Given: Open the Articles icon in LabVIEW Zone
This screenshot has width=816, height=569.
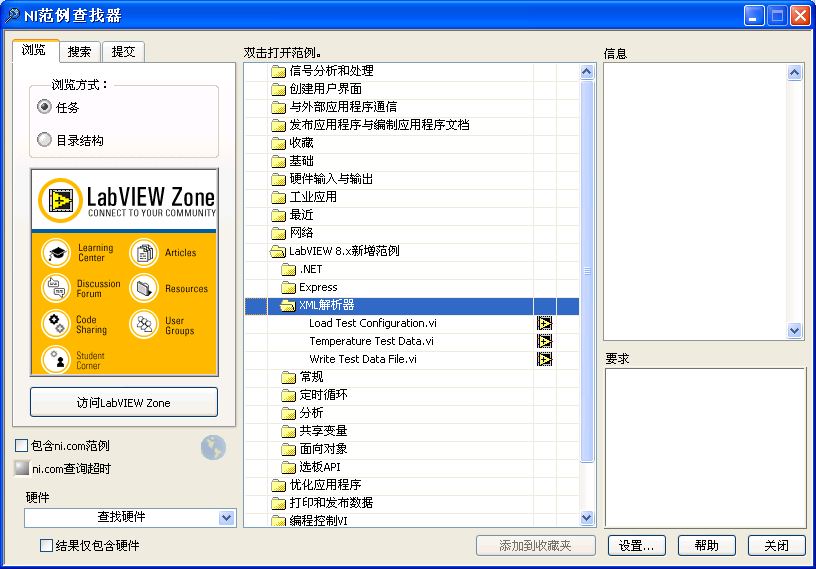Looking at the screenshot, I should [x=144, y=253].
